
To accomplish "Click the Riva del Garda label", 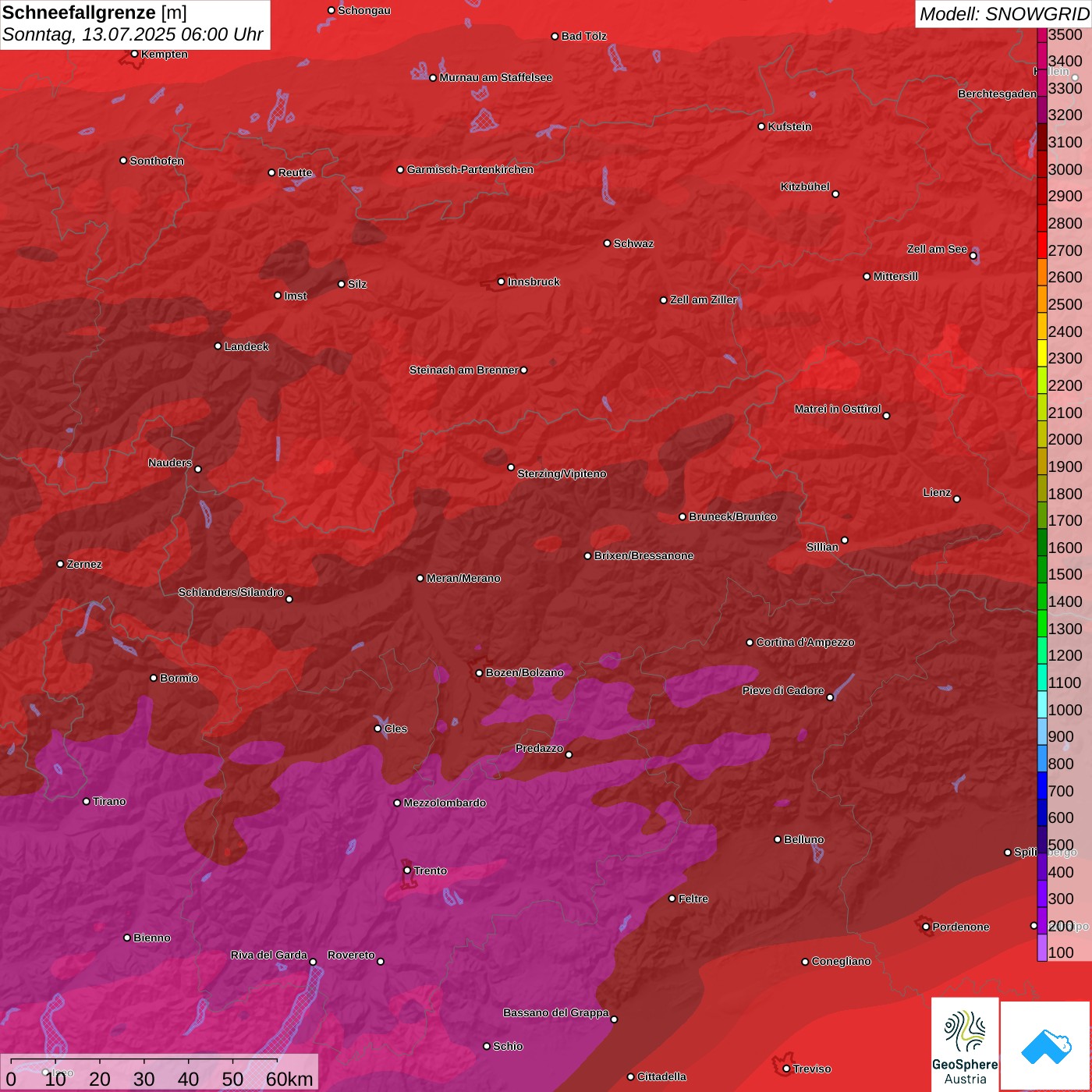I will click(x=269, y=955).
